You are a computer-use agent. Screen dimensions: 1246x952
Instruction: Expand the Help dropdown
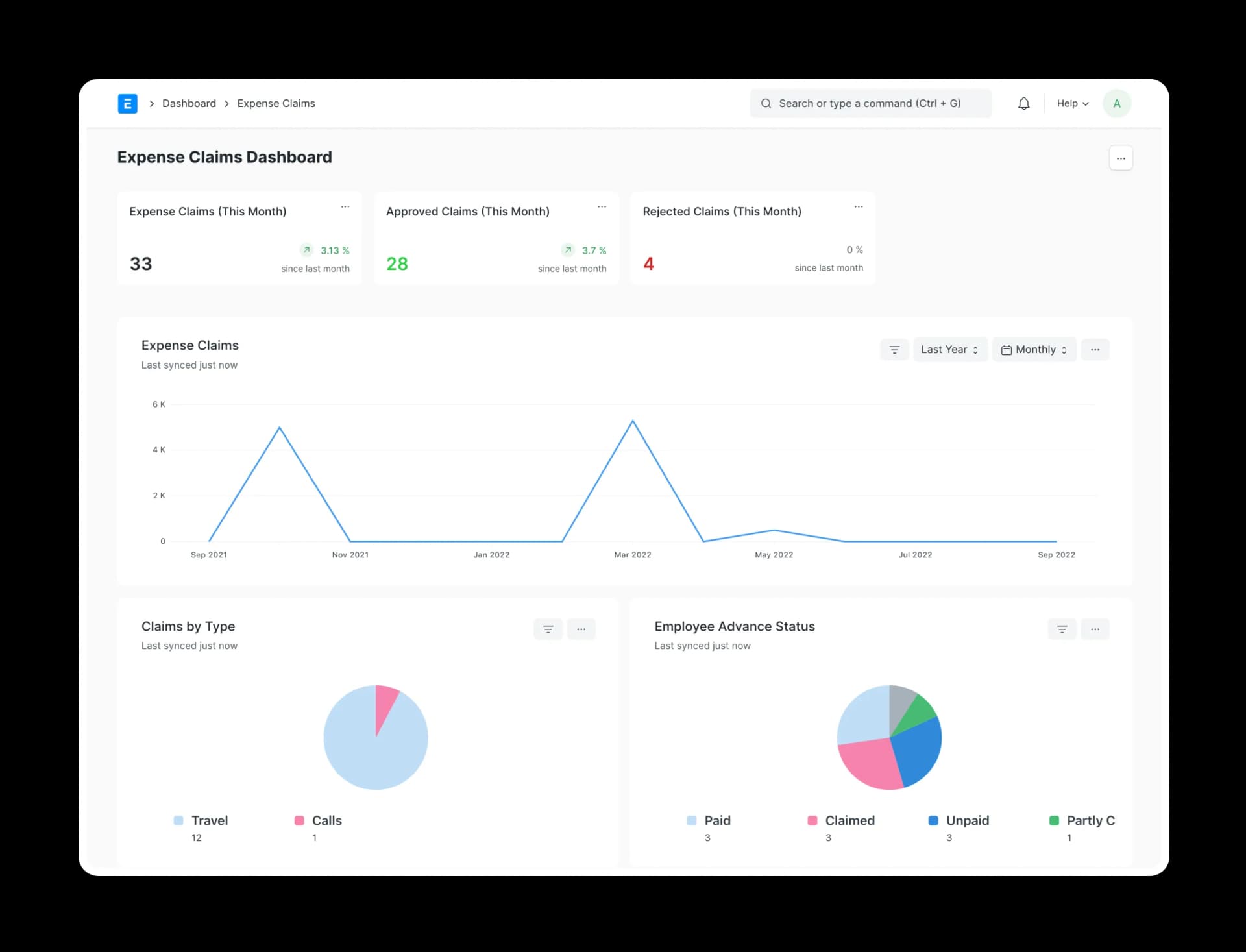(1073, 104)
